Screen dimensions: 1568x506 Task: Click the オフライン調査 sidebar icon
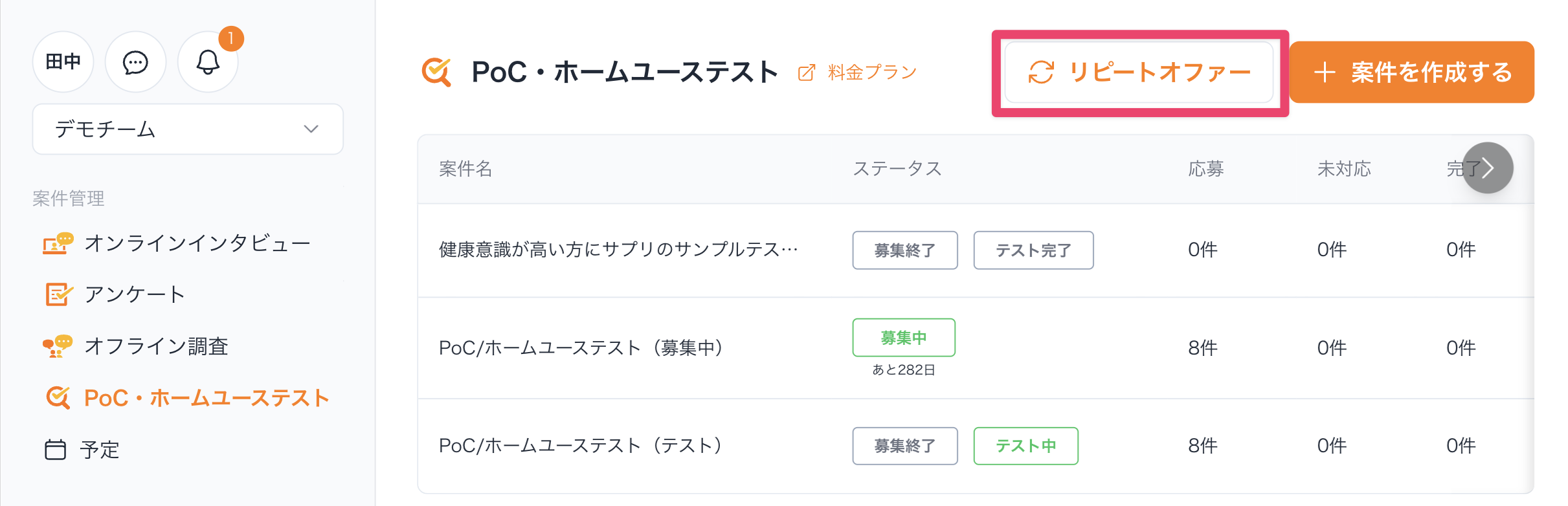[58, 346]
